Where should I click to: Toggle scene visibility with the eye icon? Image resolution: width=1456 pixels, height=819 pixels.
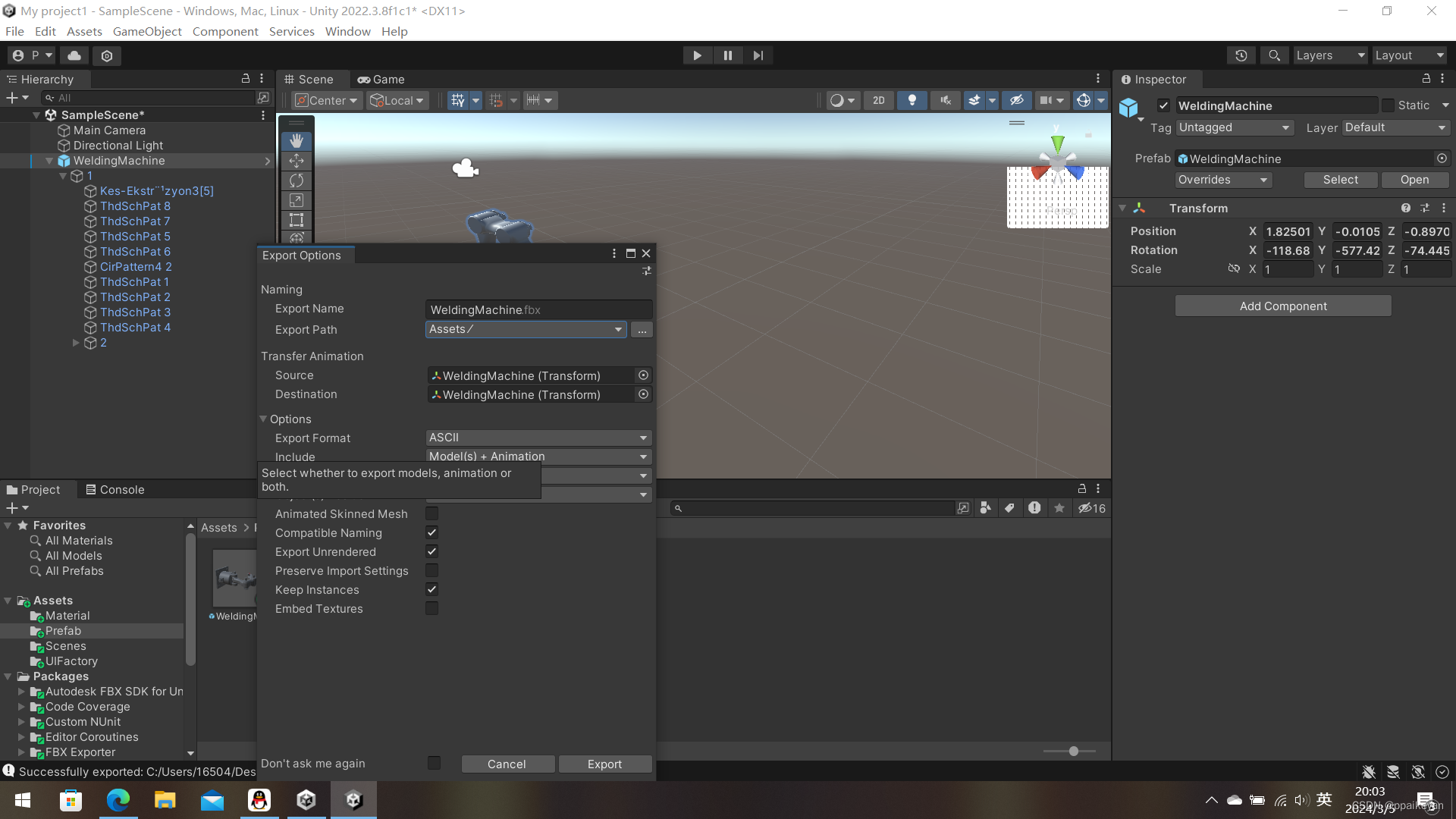coord(1017,99)
